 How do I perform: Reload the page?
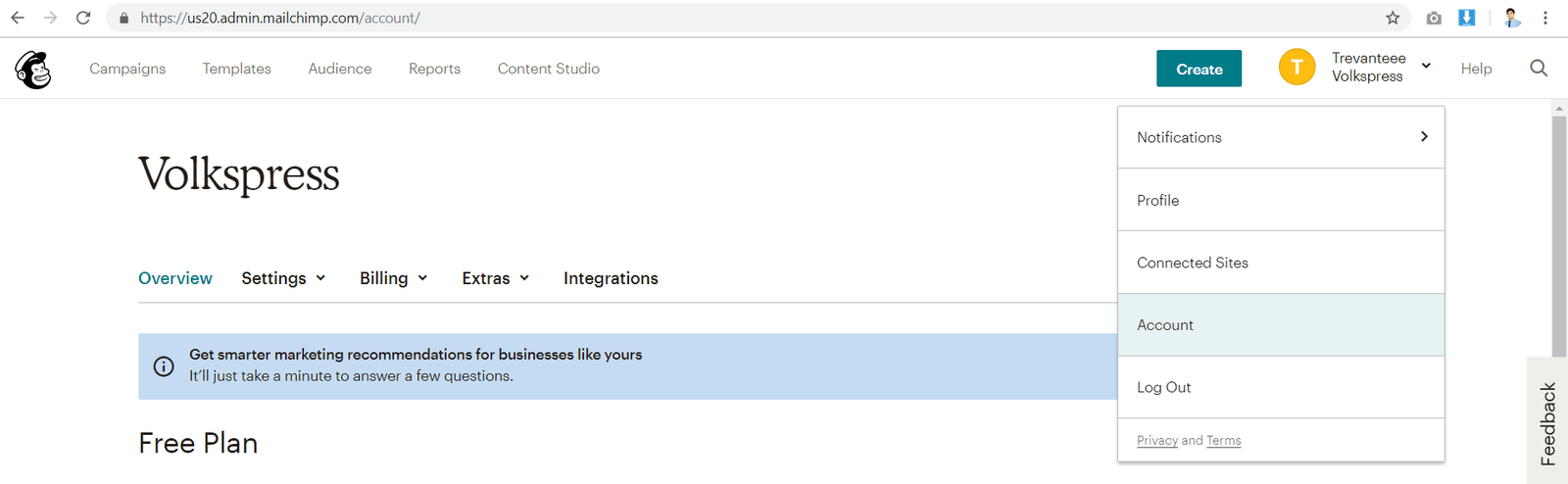coord(83,18)
